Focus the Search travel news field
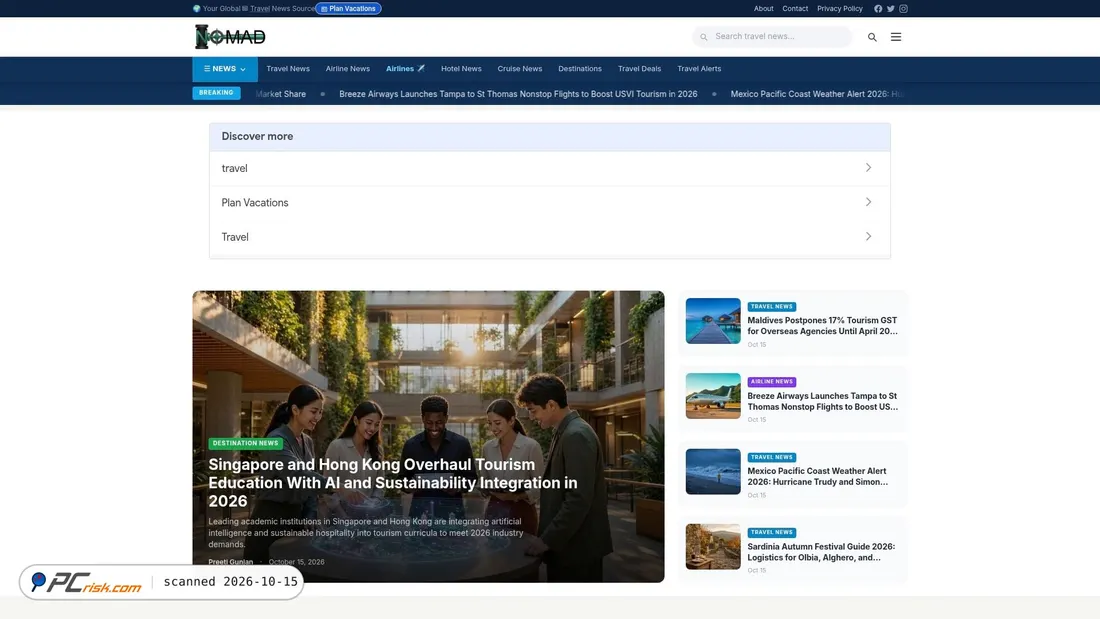This screenshot has width=1100, height=619. pyautogui.click(x=772, y=36)
